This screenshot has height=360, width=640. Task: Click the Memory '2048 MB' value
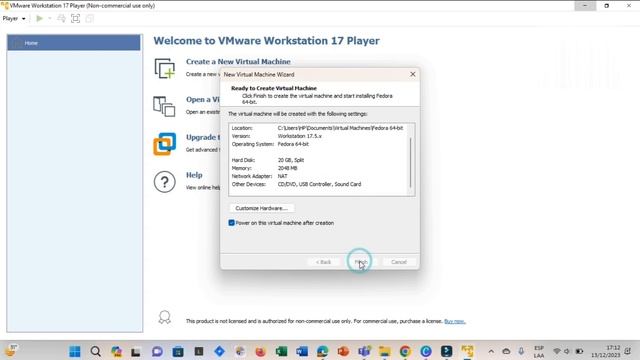[x=287, y=168]
